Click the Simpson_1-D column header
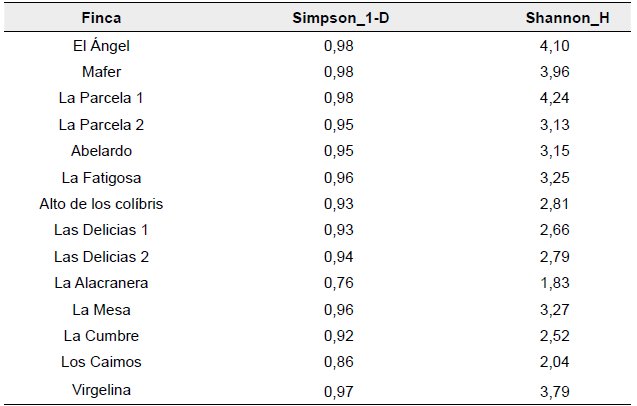Screen dimensions: 637x406 339,19
